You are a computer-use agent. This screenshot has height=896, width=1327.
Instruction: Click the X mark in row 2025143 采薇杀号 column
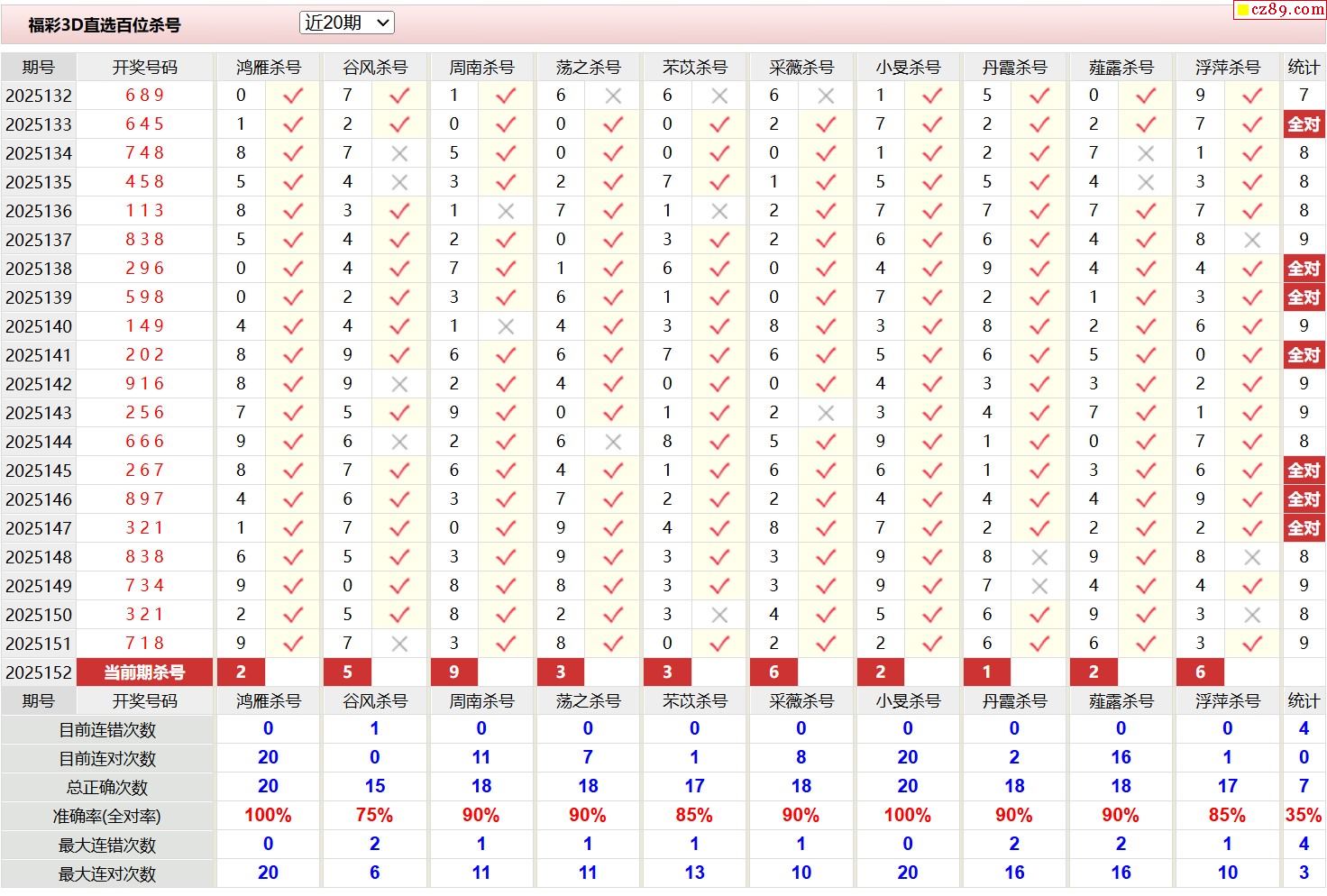click(x=826, y=413)
